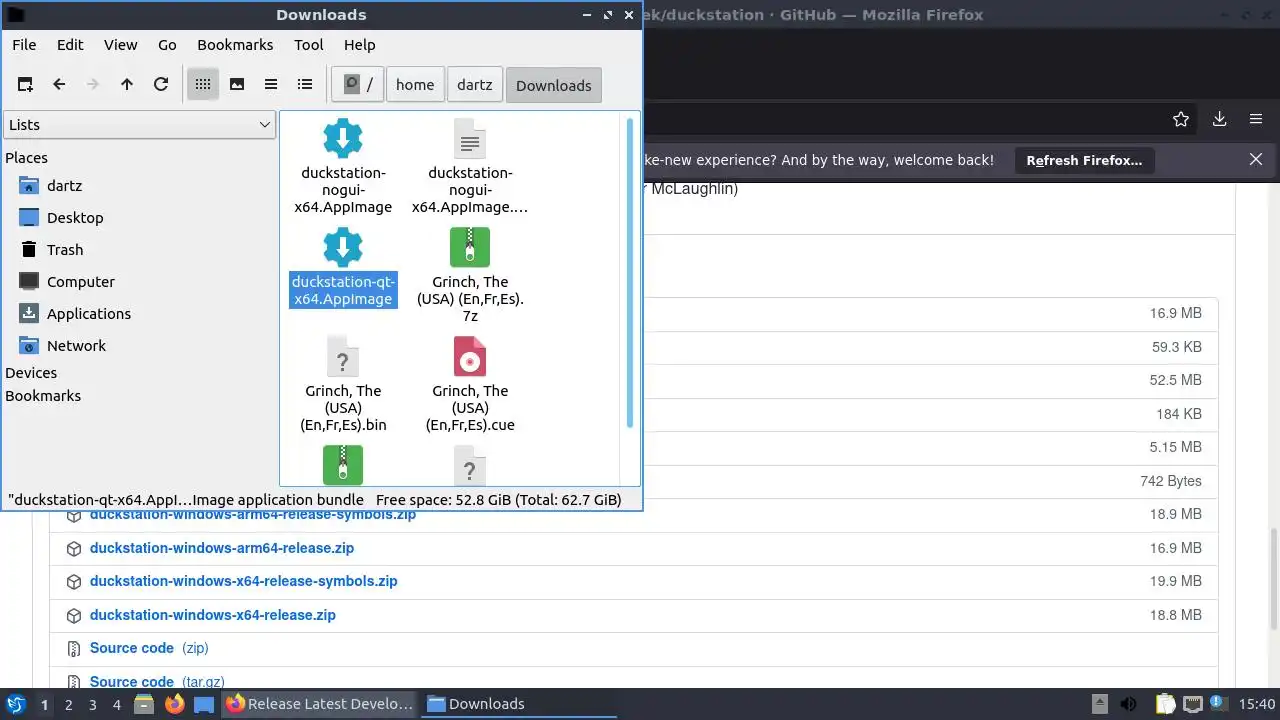Open the network tray icon
This screenshot has width=1280, height=720.
coord(1192,704)
